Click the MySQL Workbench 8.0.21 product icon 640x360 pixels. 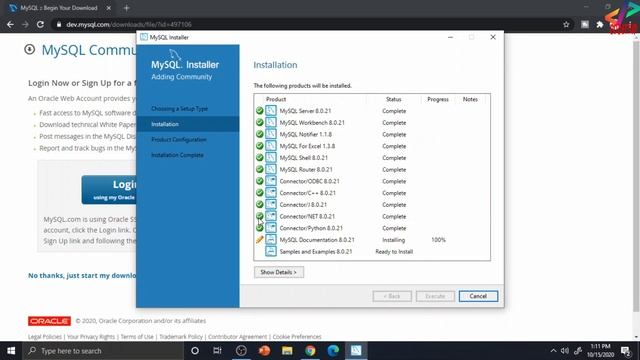tap(271, 122)
